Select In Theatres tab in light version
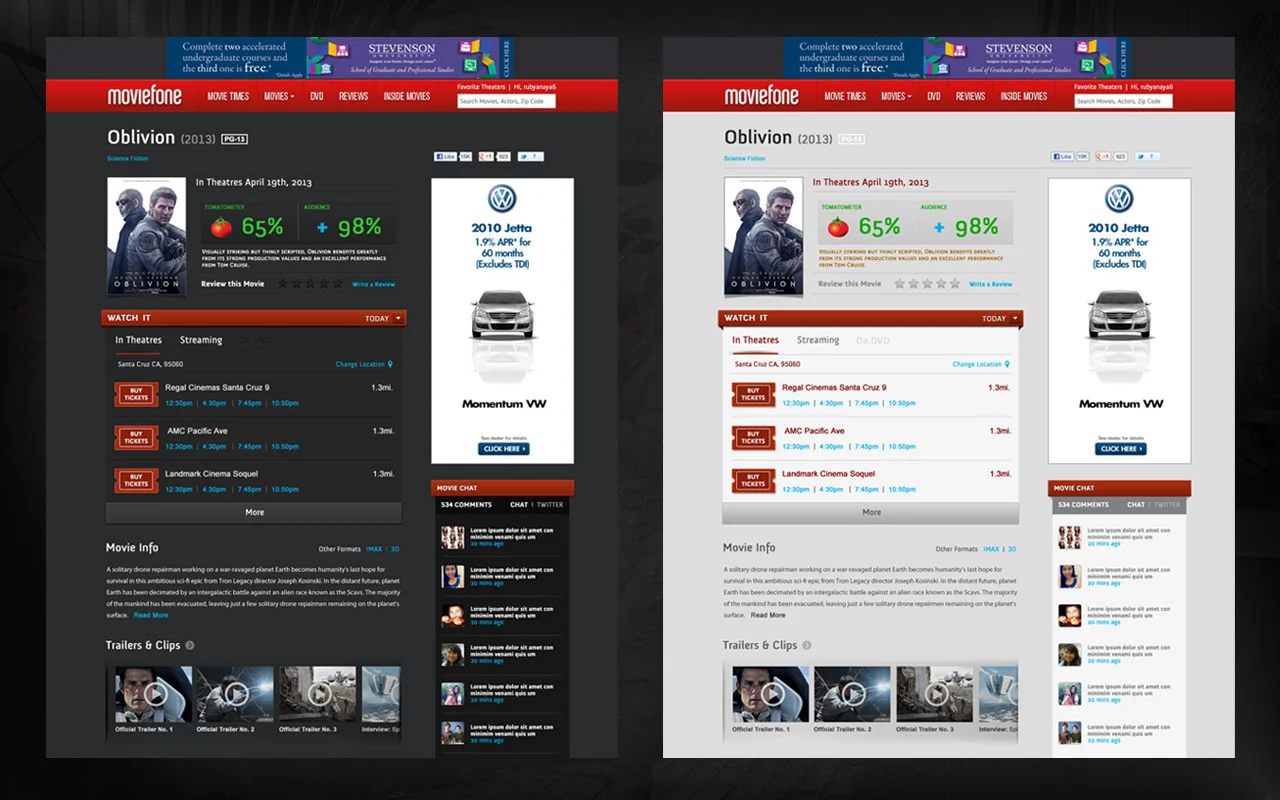Image resolution: width=1280 pixels, height=800 pixels. click(x=755, y=341)
